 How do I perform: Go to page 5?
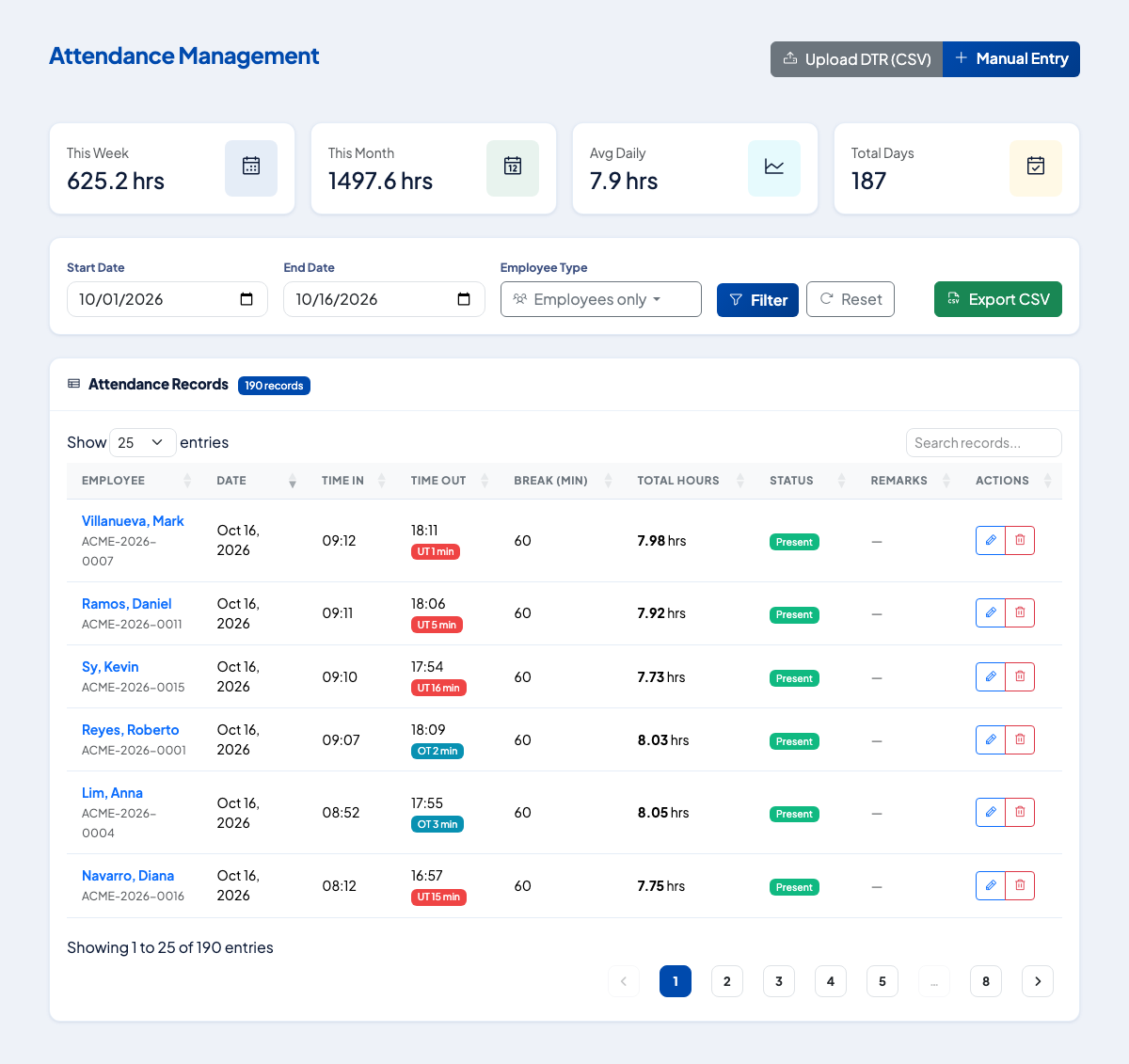pos(883,981)
